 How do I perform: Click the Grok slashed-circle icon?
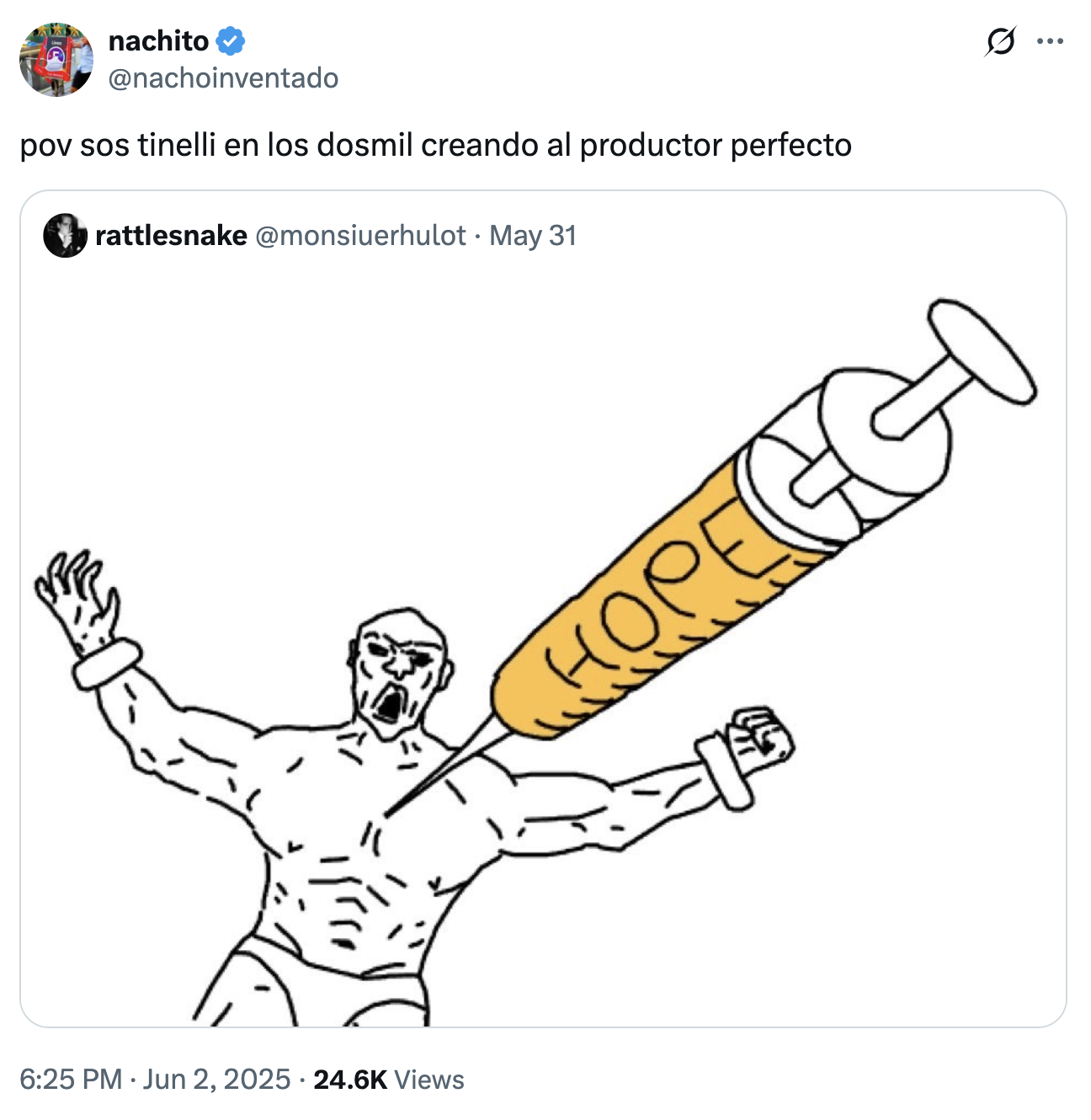(x=1000, y=41)
